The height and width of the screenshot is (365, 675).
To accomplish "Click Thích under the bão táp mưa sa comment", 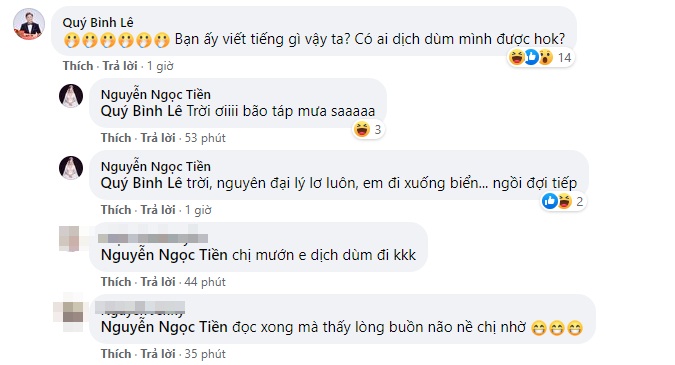I will (x=116, y=138).
